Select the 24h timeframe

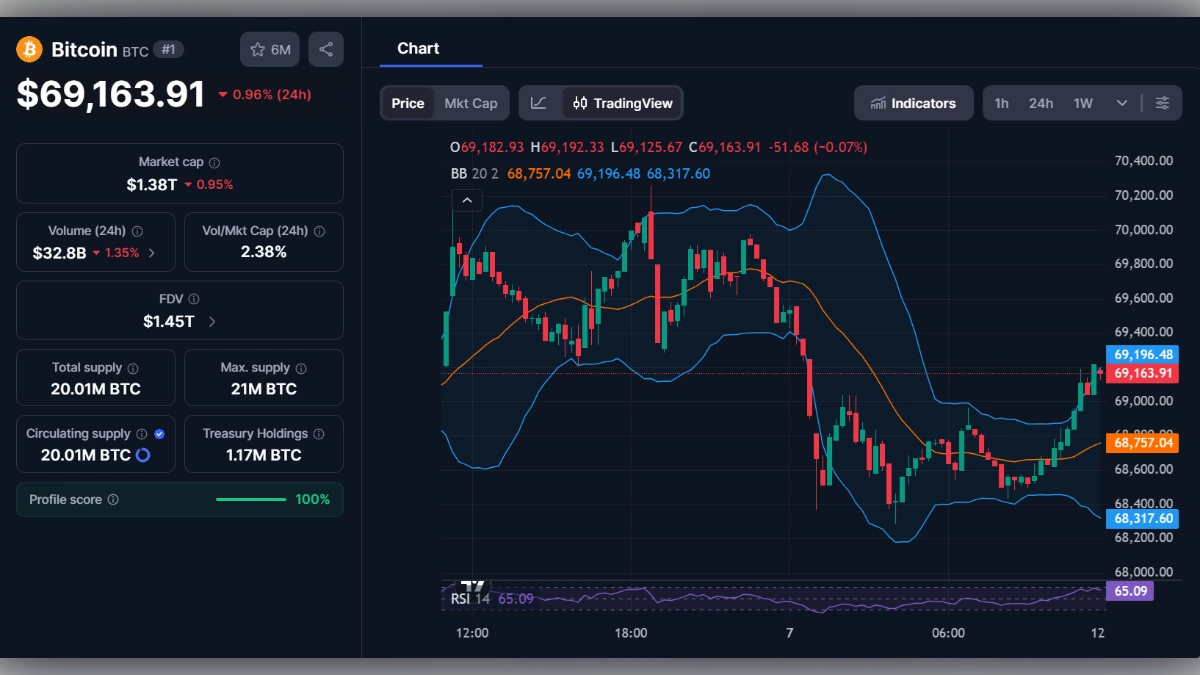[x=1040, y=102]
